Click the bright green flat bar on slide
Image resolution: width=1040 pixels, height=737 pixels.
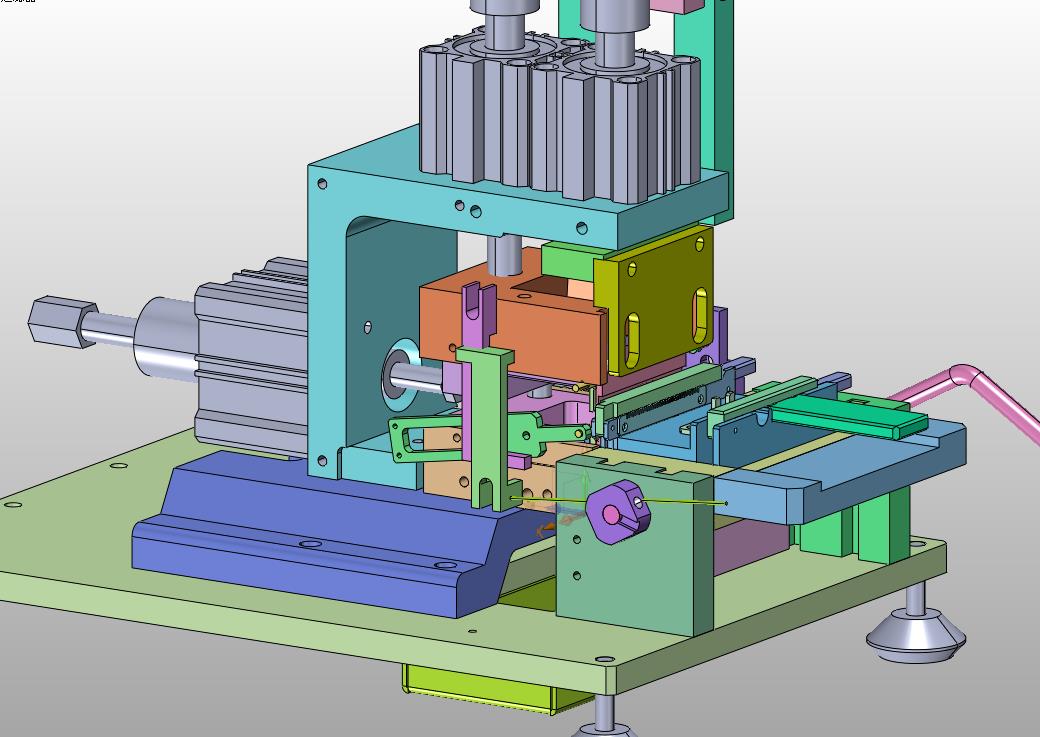pyautogui.click(x=849, y=415)
